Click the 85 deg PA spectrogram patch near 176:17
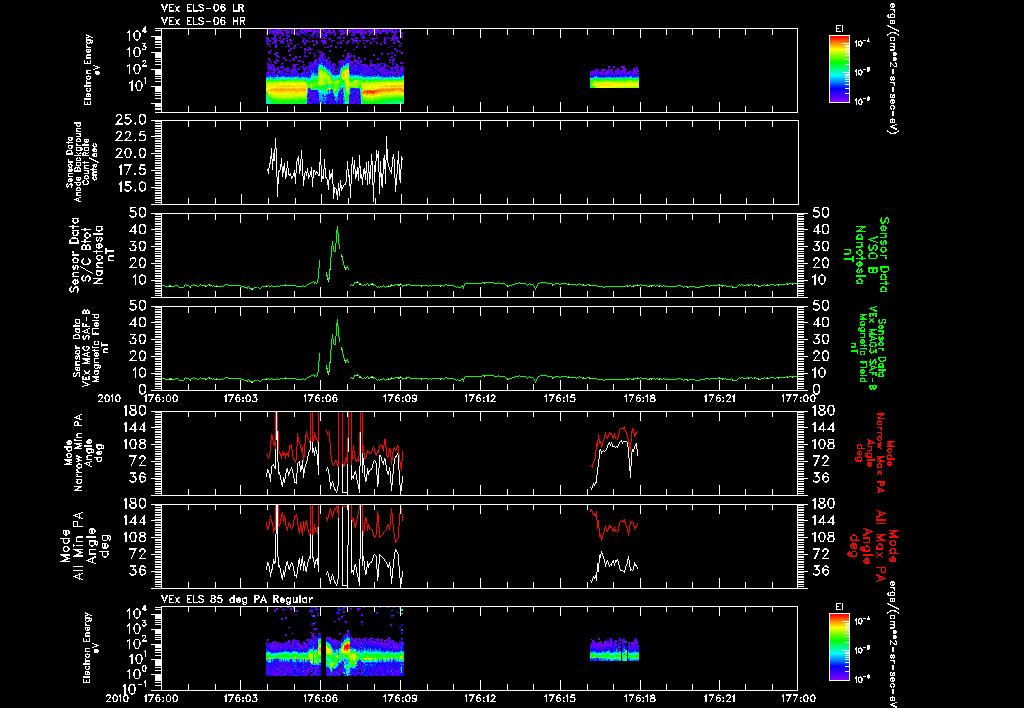 pos(614,649)
